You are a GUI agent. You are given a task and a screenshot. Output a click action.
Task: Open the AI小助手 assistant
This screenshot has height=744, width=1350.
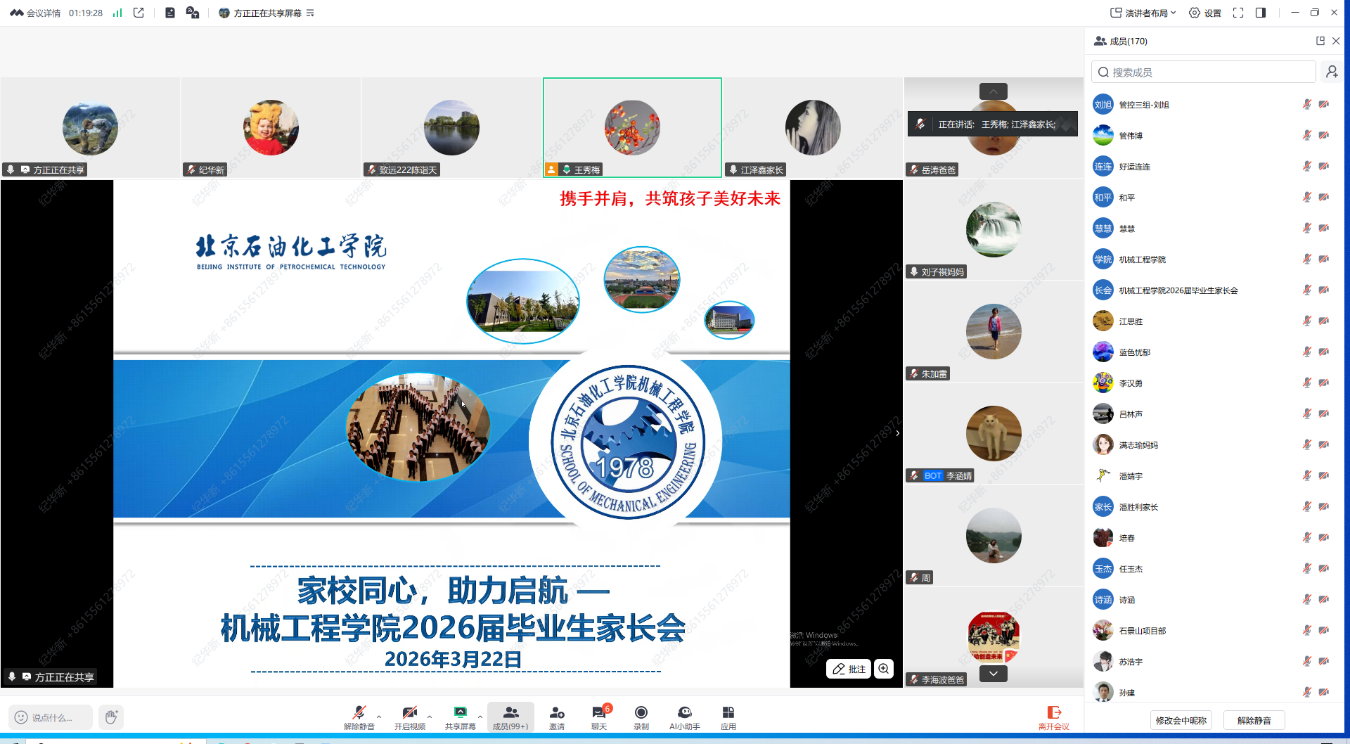[x=684, y=716]
